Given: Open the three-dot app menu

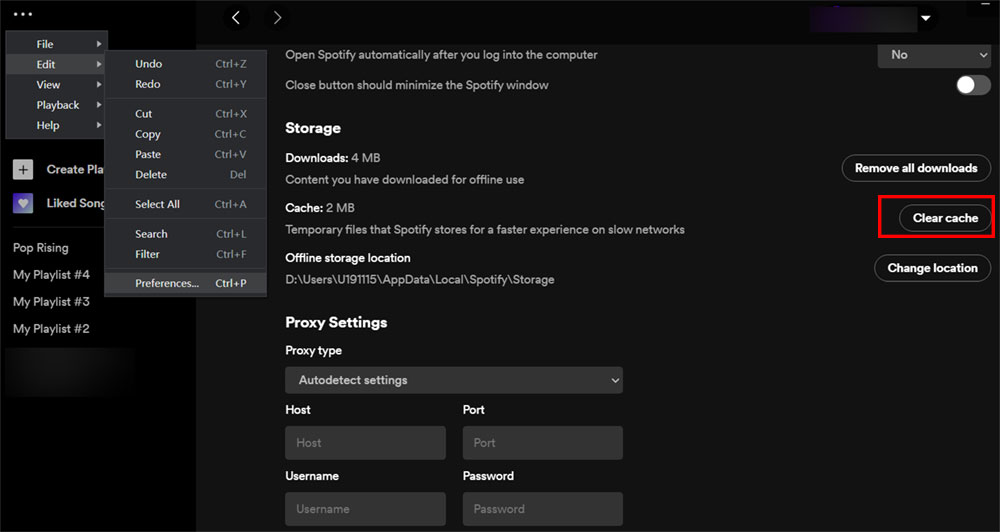Looking at the screenshot, I should pos(22,14).
